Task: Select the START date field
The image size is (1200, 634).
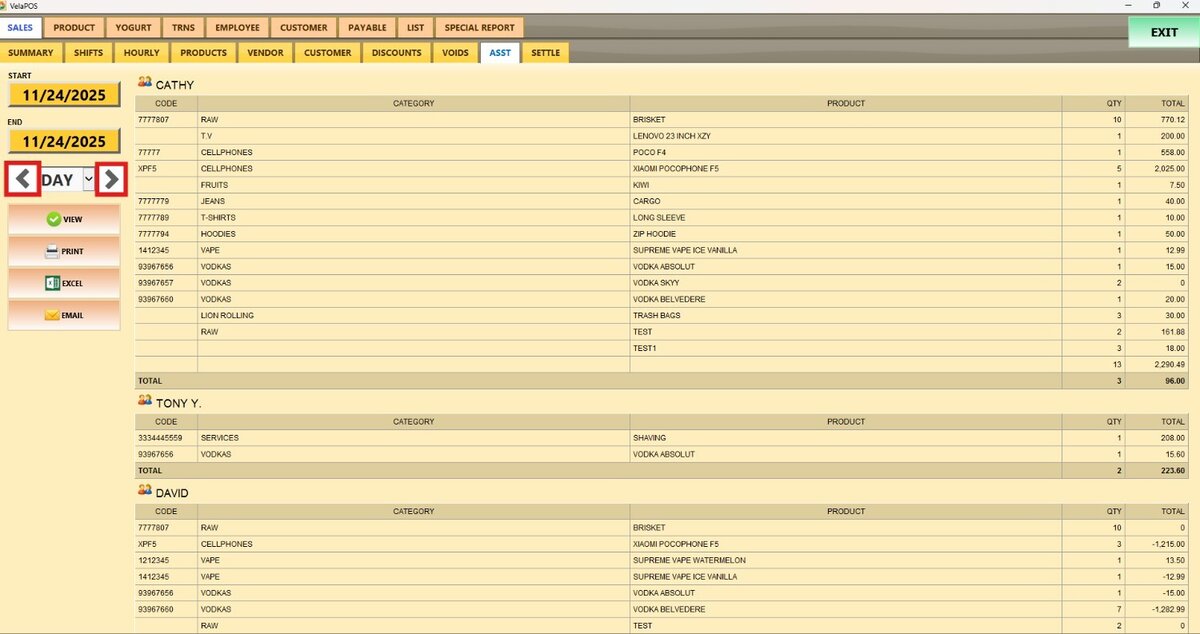Action: 64,94
